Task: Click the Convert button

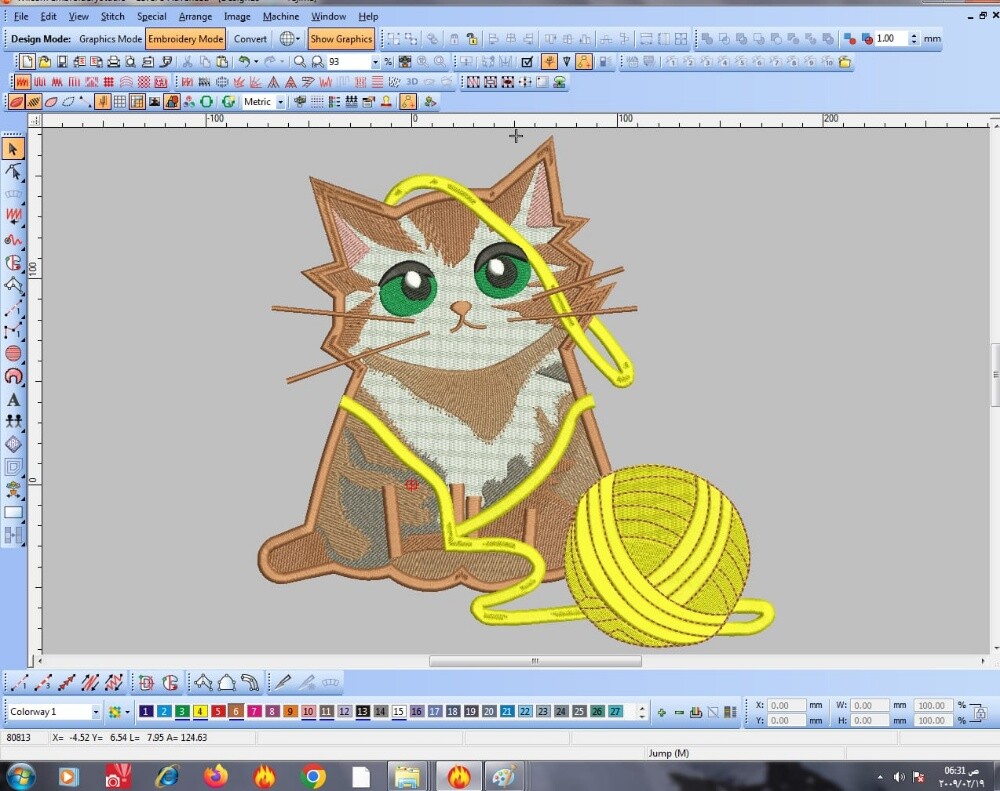Action: click(x=250, y=39)
